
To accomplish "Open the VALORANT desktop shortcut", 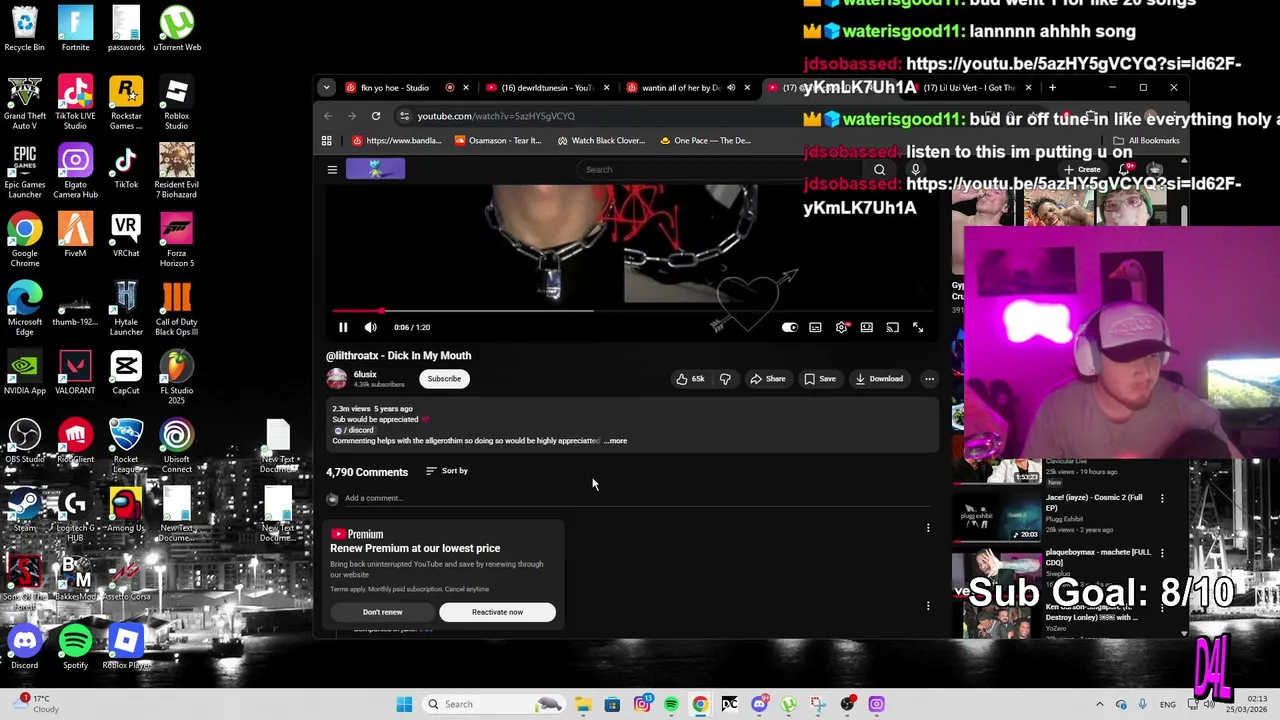I will pyautogui.click(x=75, y=373).
